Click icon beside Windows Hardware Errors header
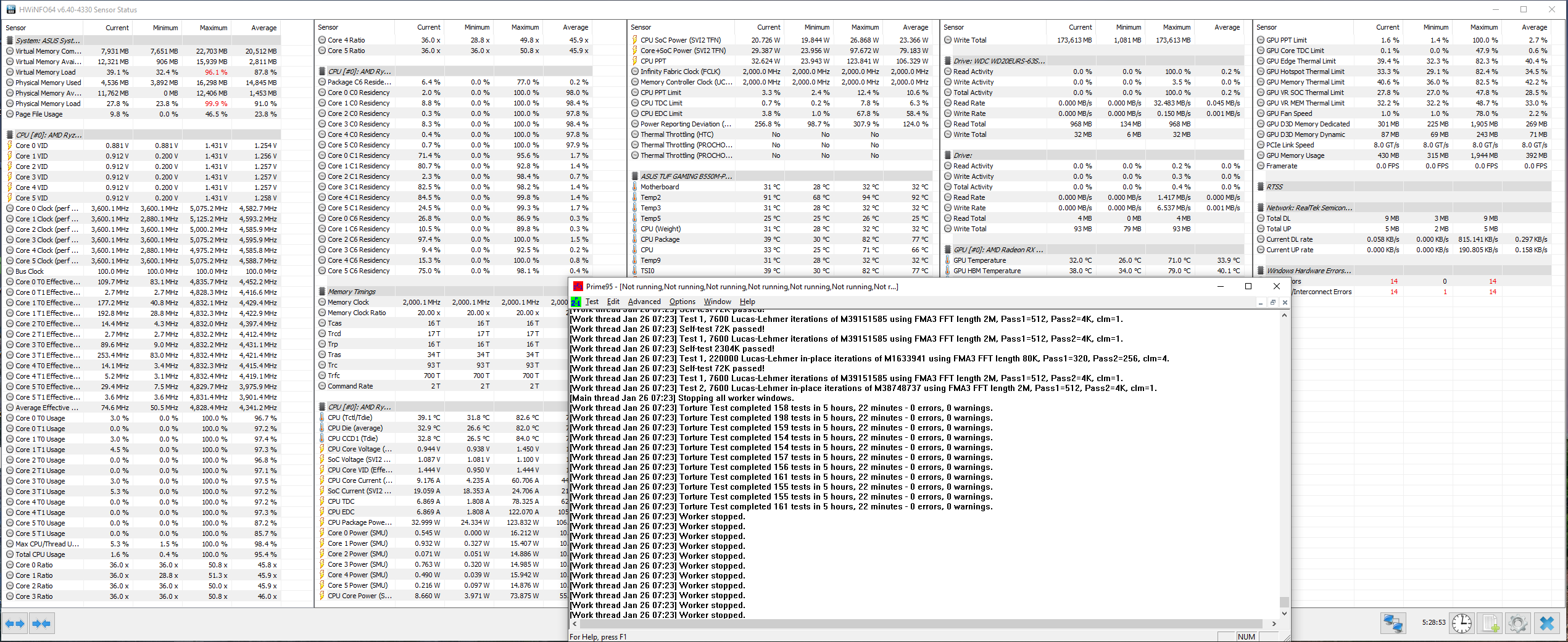The height and width of the screenshot is (642, 1568). click(1261, 271)
